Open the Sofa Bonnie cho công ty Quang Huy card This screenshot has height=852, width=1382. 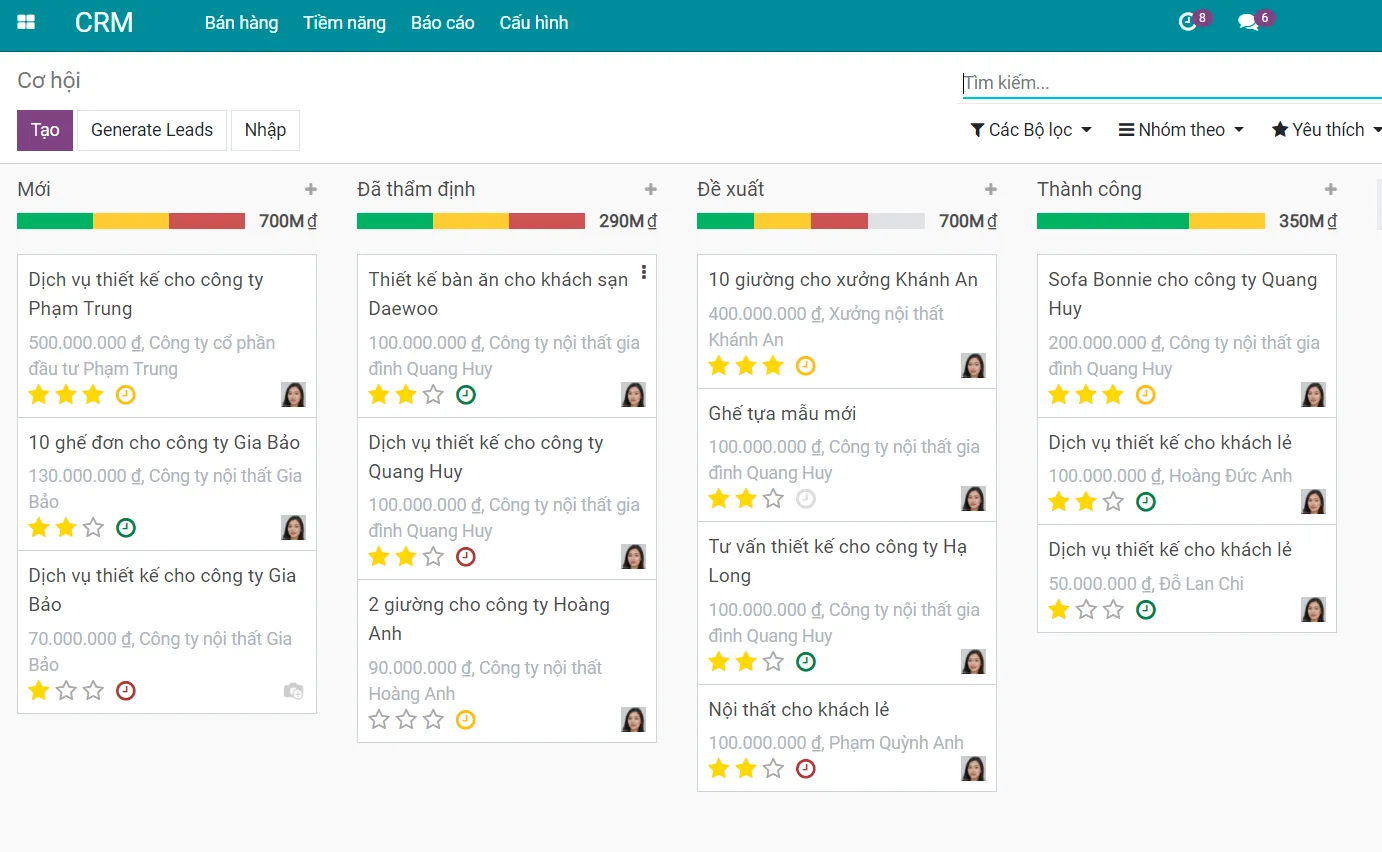(1187, 336)
